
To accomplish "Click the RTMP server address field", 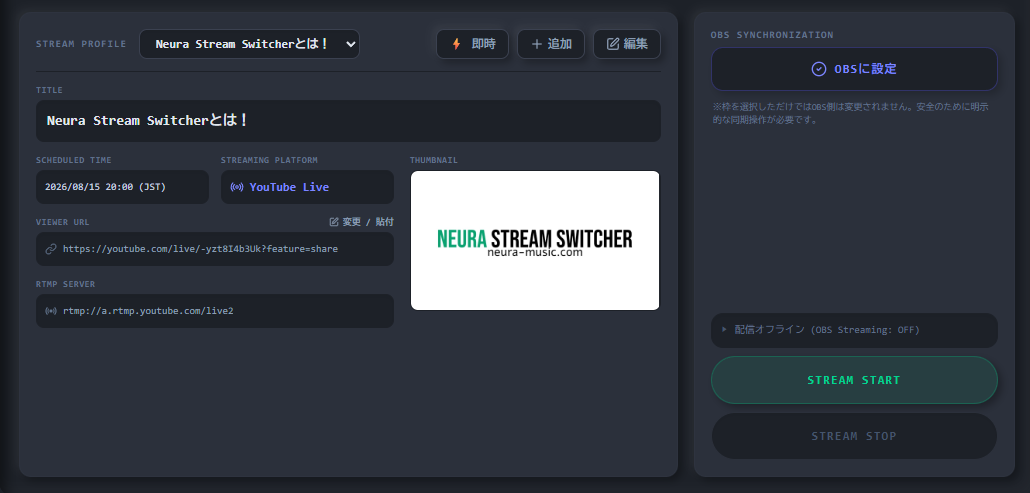I will [x=215, y=311].
